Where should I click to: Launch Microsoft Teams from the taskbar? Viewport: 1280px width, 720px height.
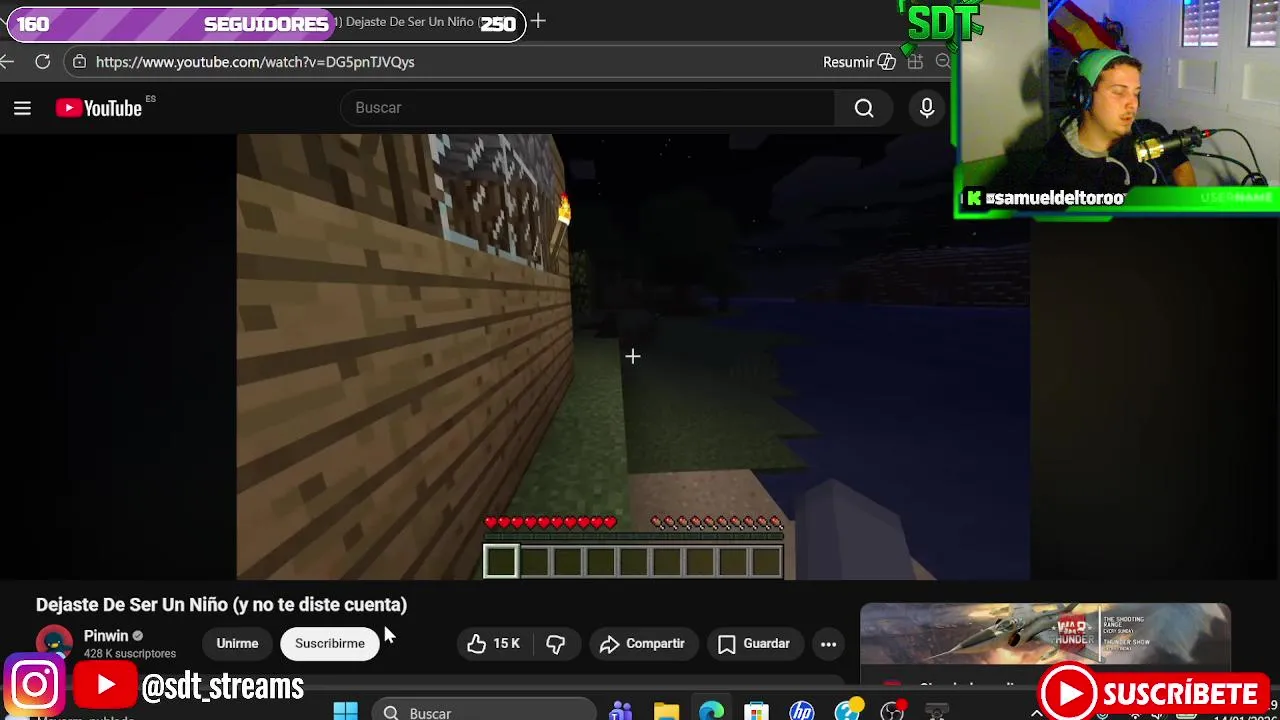click(621, 712)
